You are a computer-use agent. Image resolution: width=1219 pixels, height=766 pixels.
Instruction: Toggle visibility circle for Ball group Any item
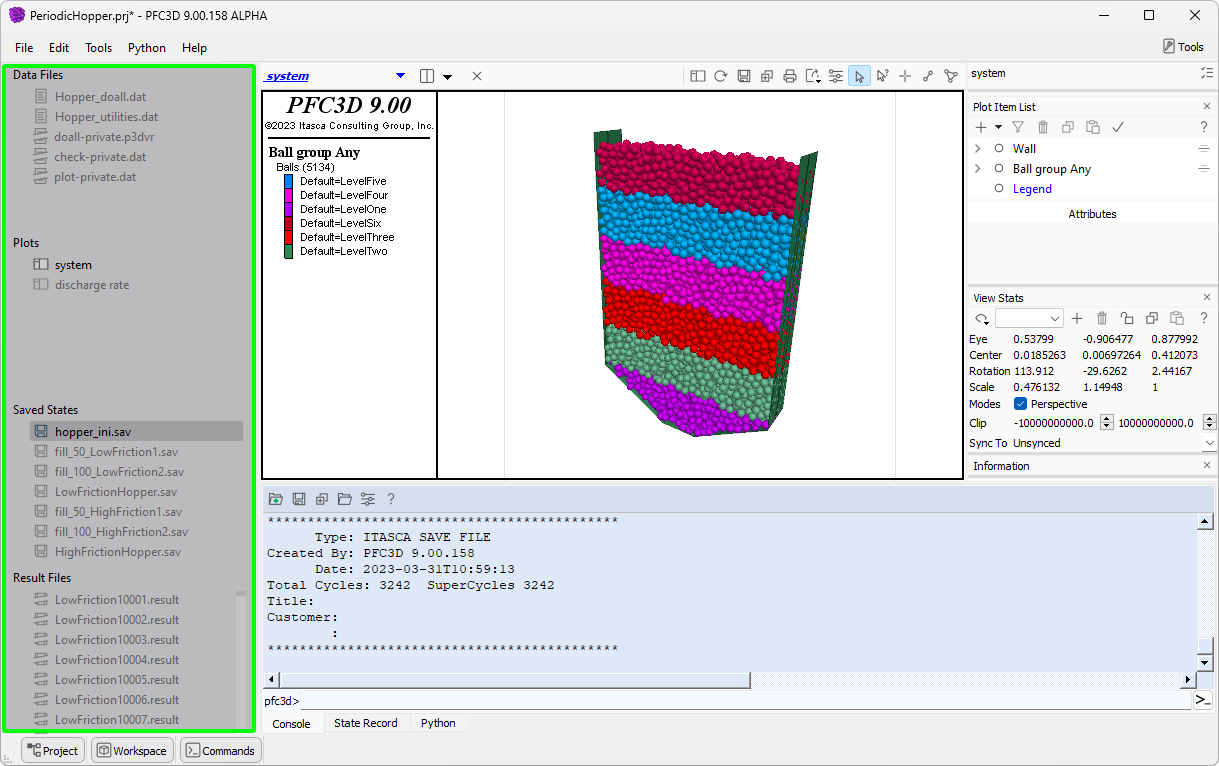(998, 168)
